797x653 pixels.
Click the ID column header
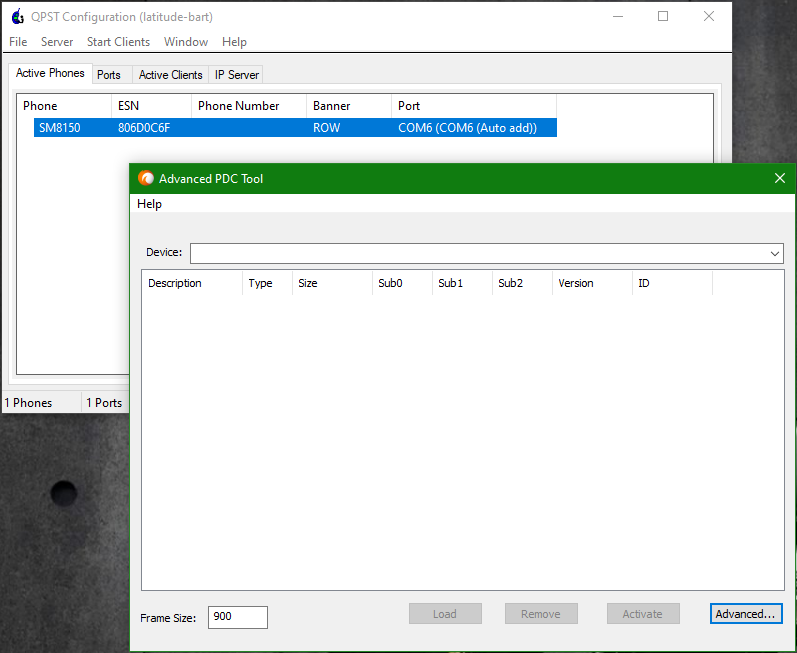coord(673,283)
